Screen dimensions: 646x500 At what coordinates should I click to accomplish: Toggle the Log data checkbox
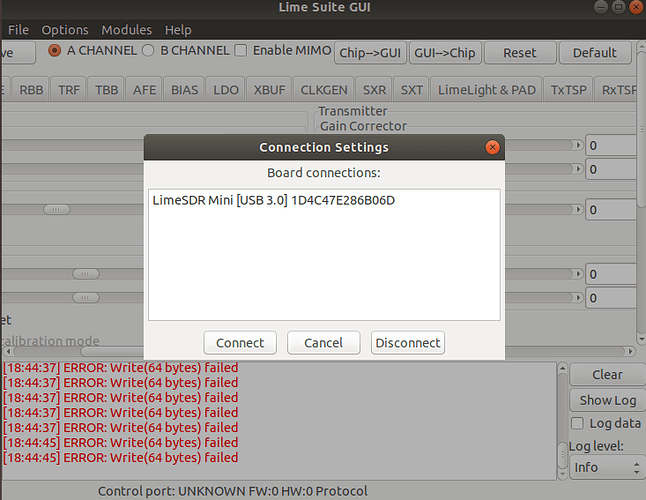click(577, 423)
